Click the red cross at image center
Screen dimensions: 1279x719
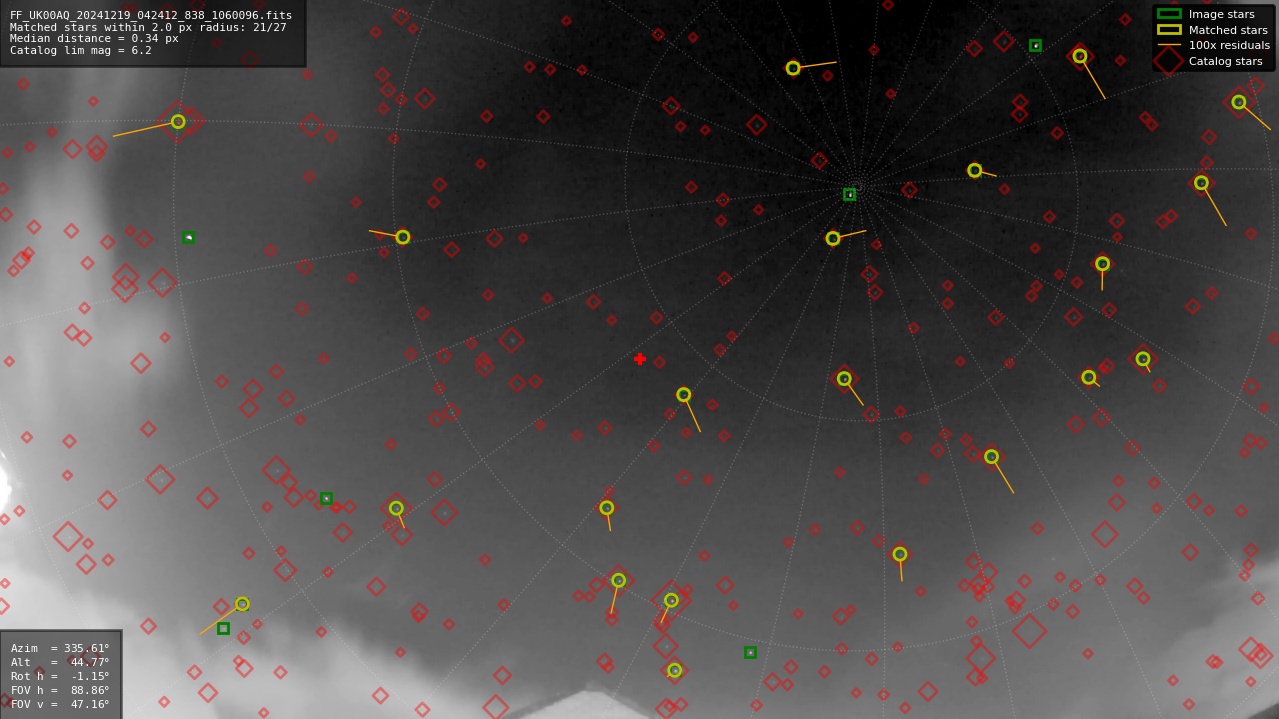click(x=640, y=359)
